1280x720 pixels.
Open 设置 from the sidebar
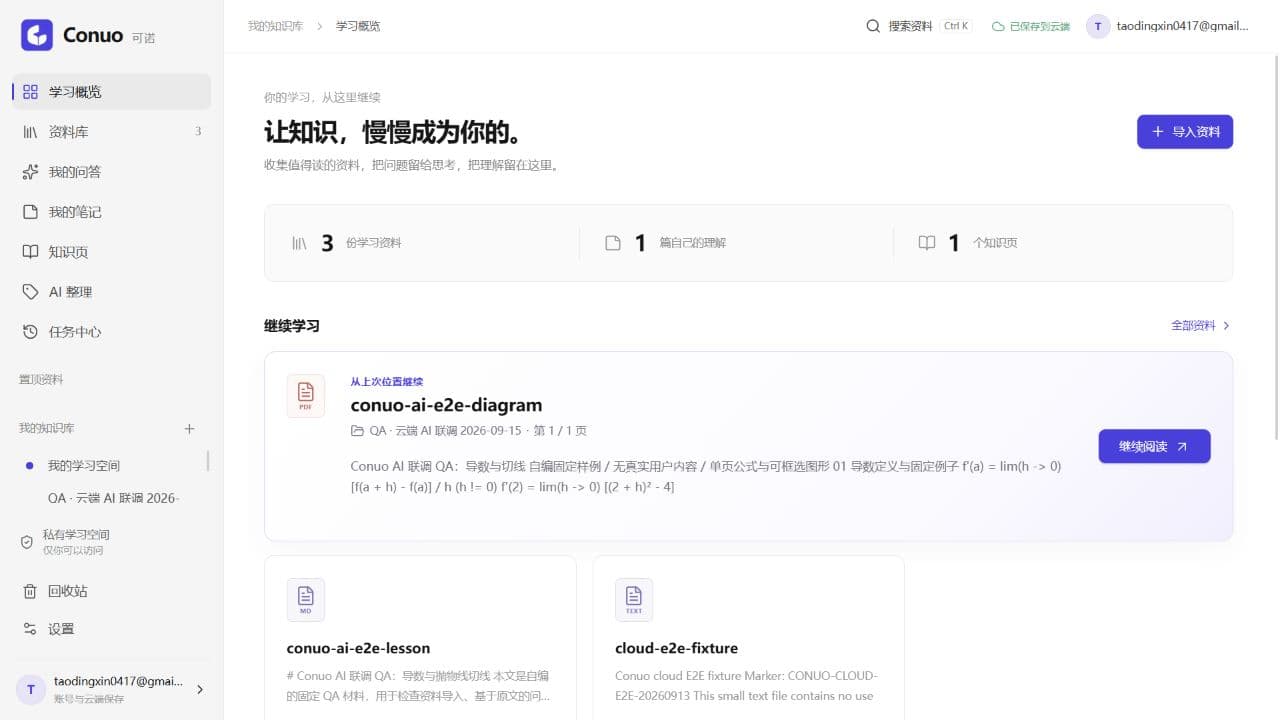click(112, 629)
